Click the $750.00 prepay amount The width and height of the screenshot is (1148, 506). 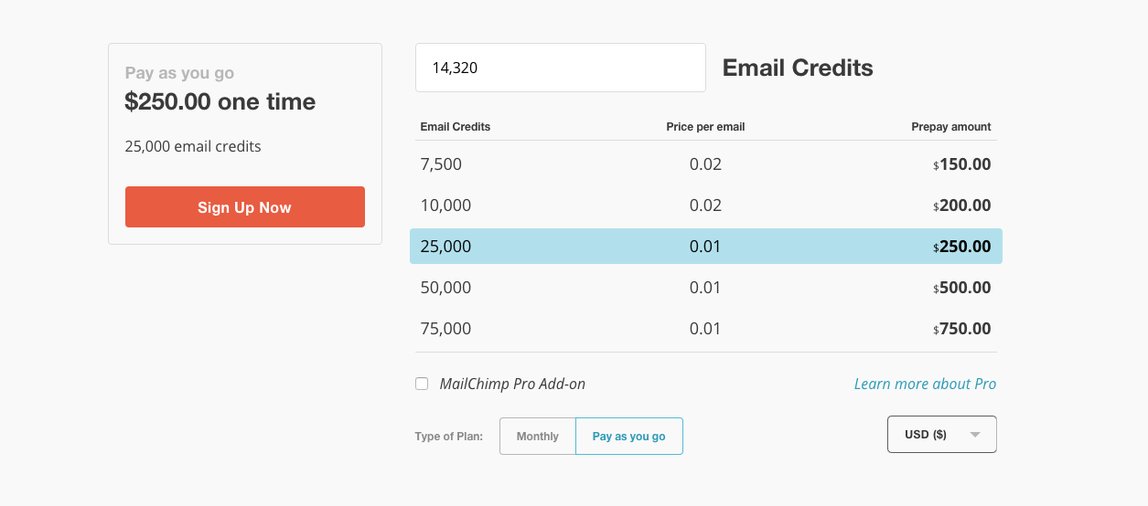coord(962,328)
